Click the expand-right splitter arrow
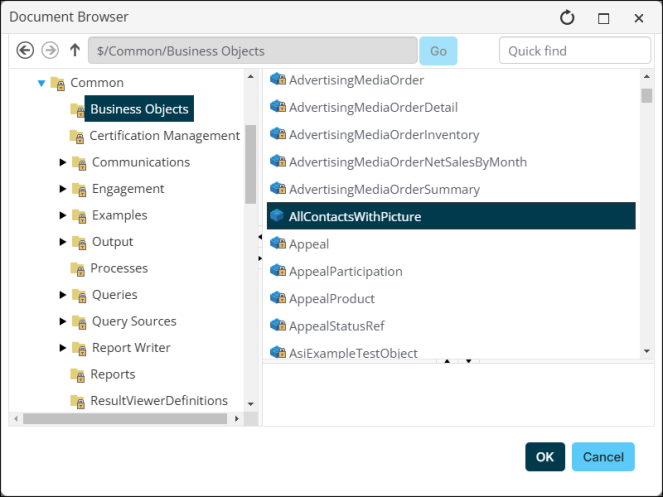 point(260,258)
